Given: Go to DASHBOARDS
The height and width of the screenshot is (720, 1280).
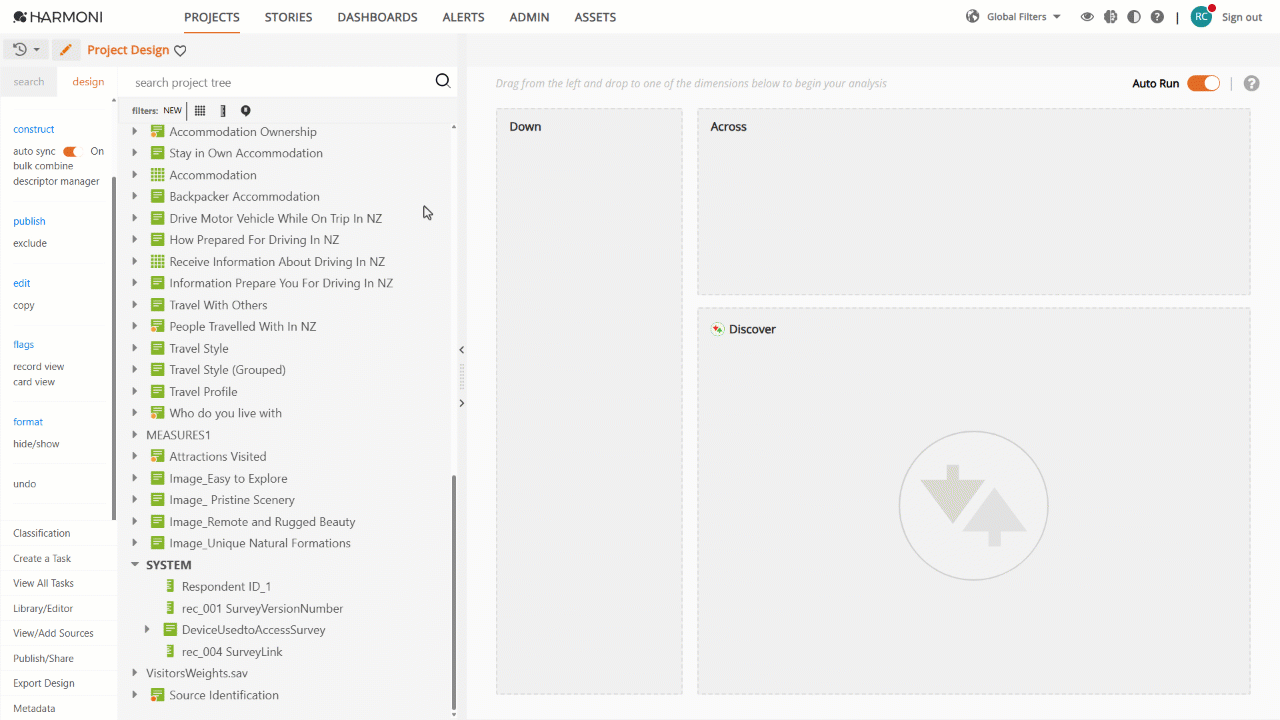Looking at the screenshot, I should coord(377,17).
